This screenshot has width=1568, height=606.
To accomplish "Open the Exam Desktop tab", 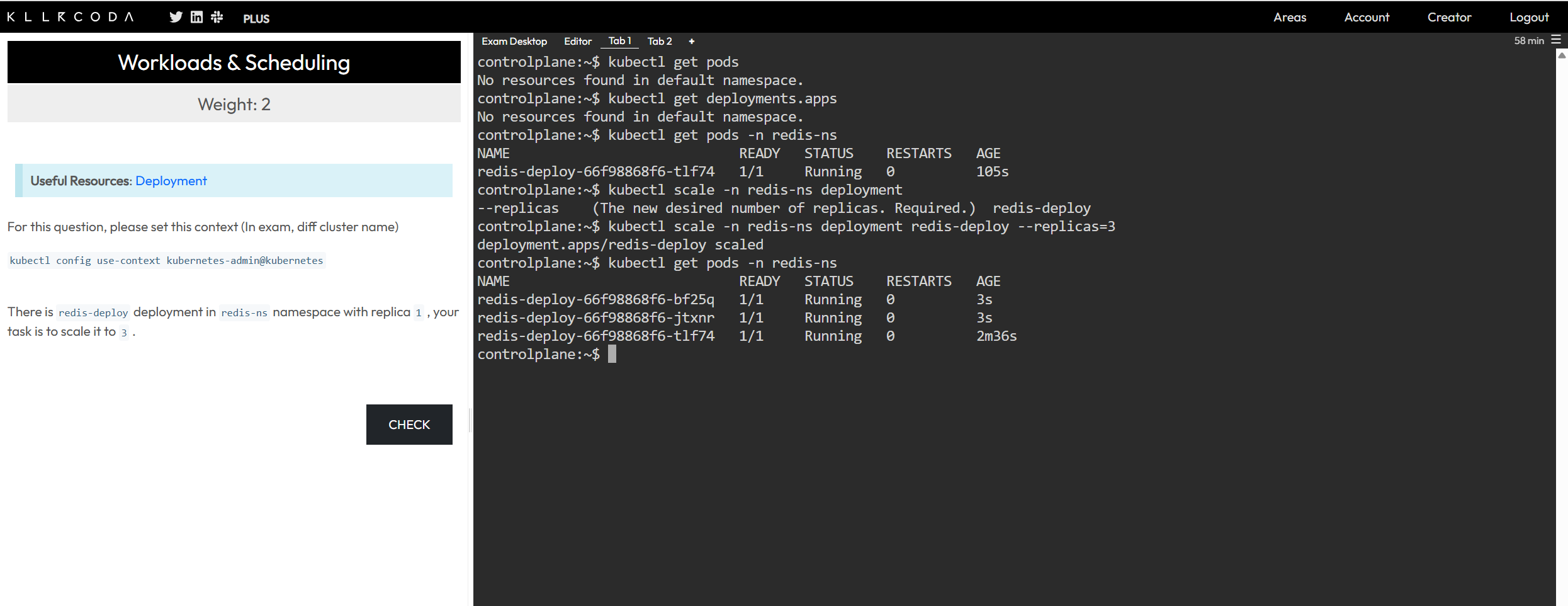I will click(x=514, y=41).
